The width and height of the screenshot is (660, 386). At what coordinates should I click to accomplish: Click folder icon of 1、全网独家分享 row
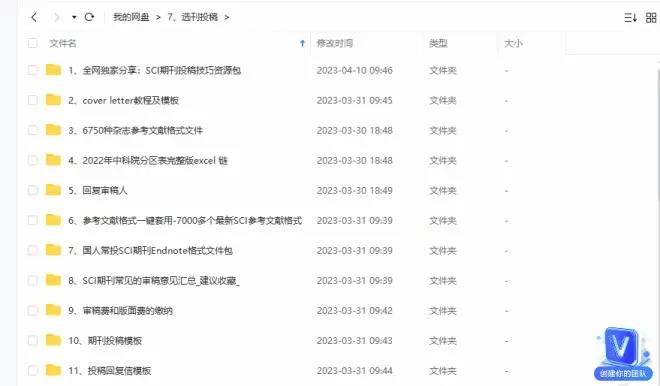click(x=53, y=69)
